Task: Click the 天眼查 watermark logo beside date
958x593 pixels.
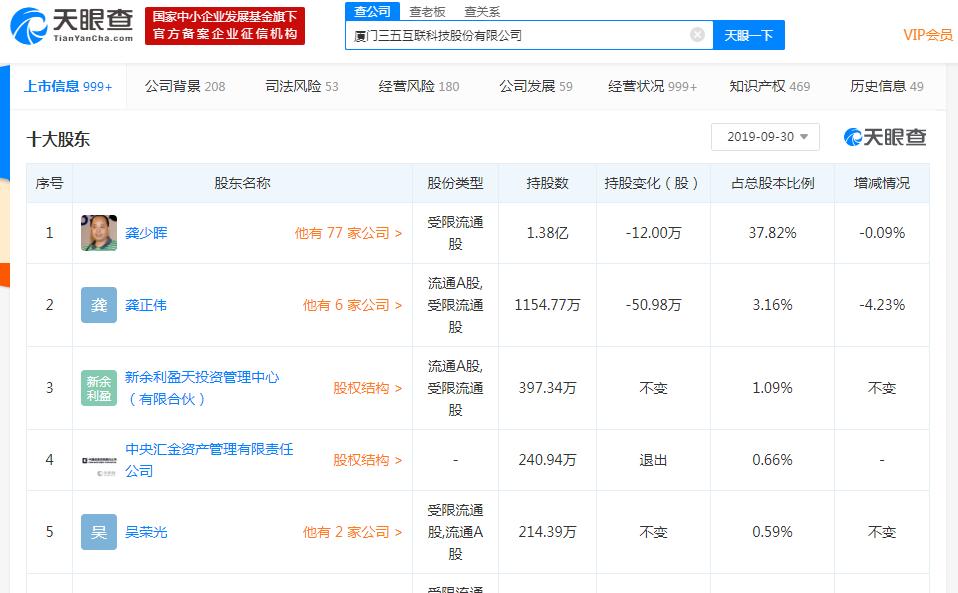Action: 885,137
